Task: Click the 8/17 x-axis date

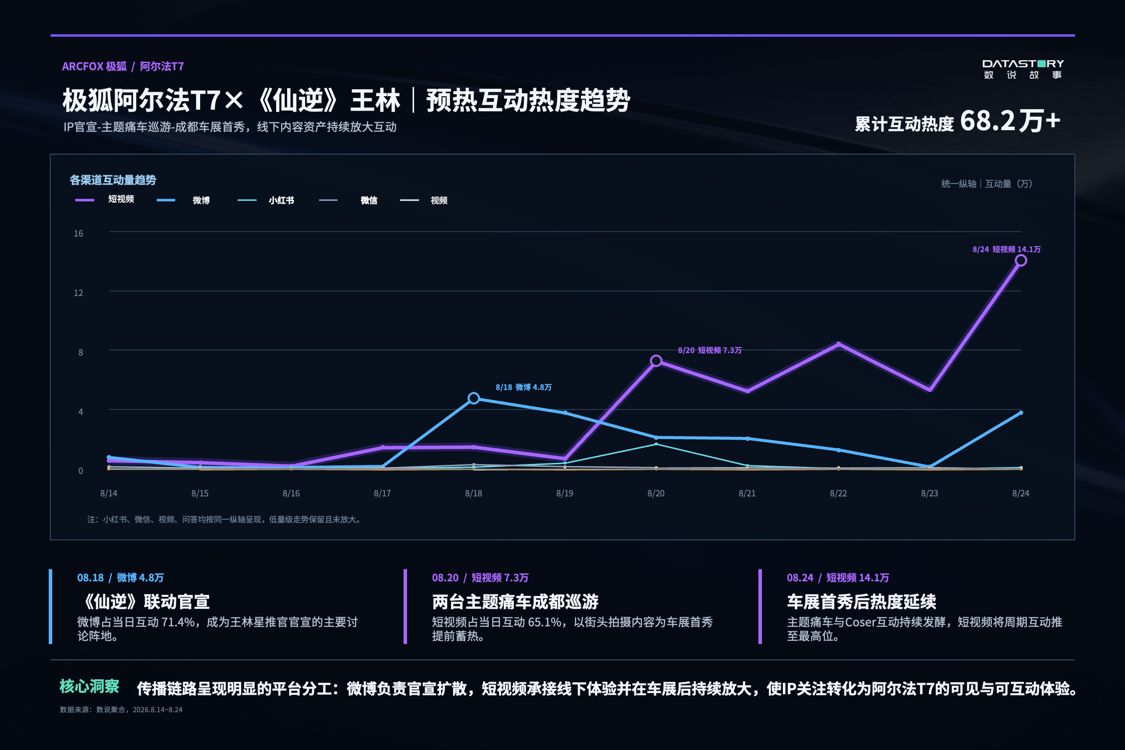Action: (x=382, y=494)
